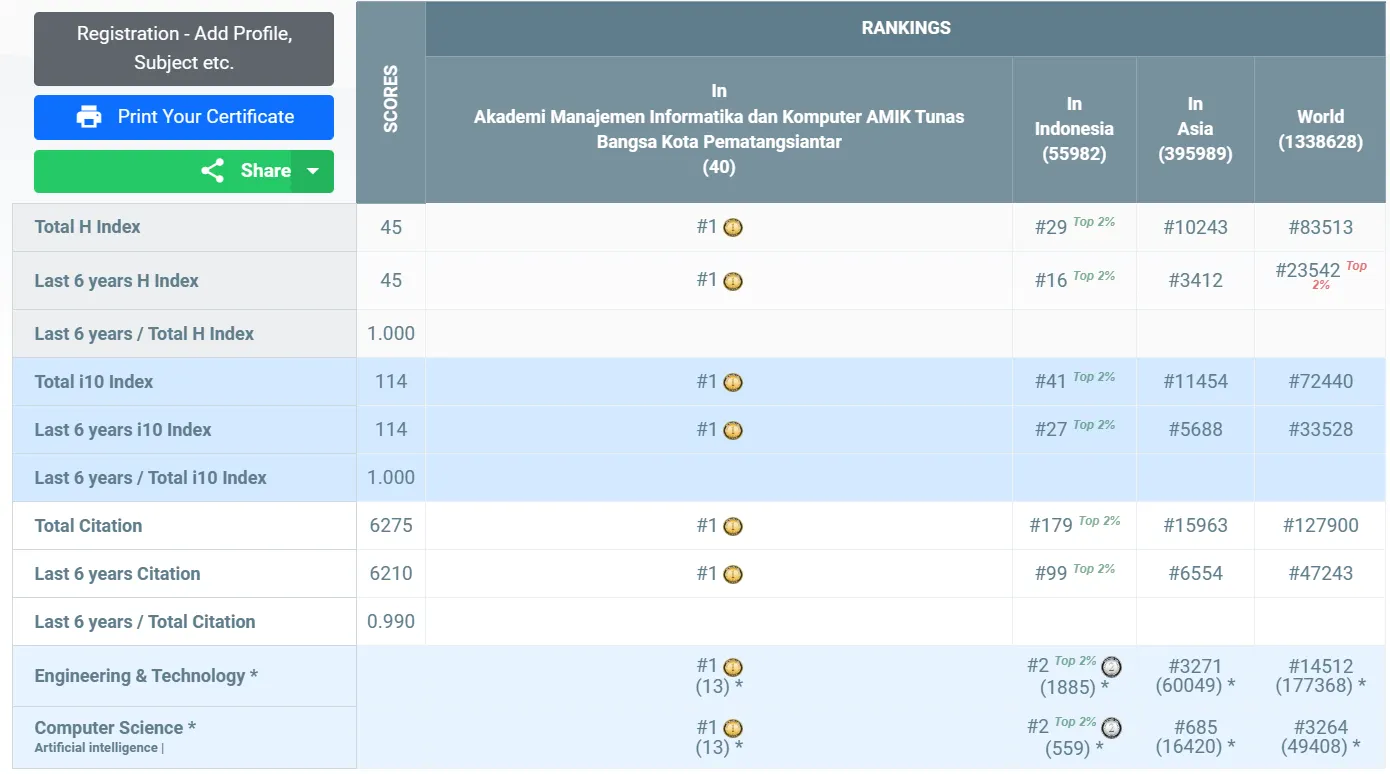Click the Artificial intelligence subject label

click(x=96, y=748)
